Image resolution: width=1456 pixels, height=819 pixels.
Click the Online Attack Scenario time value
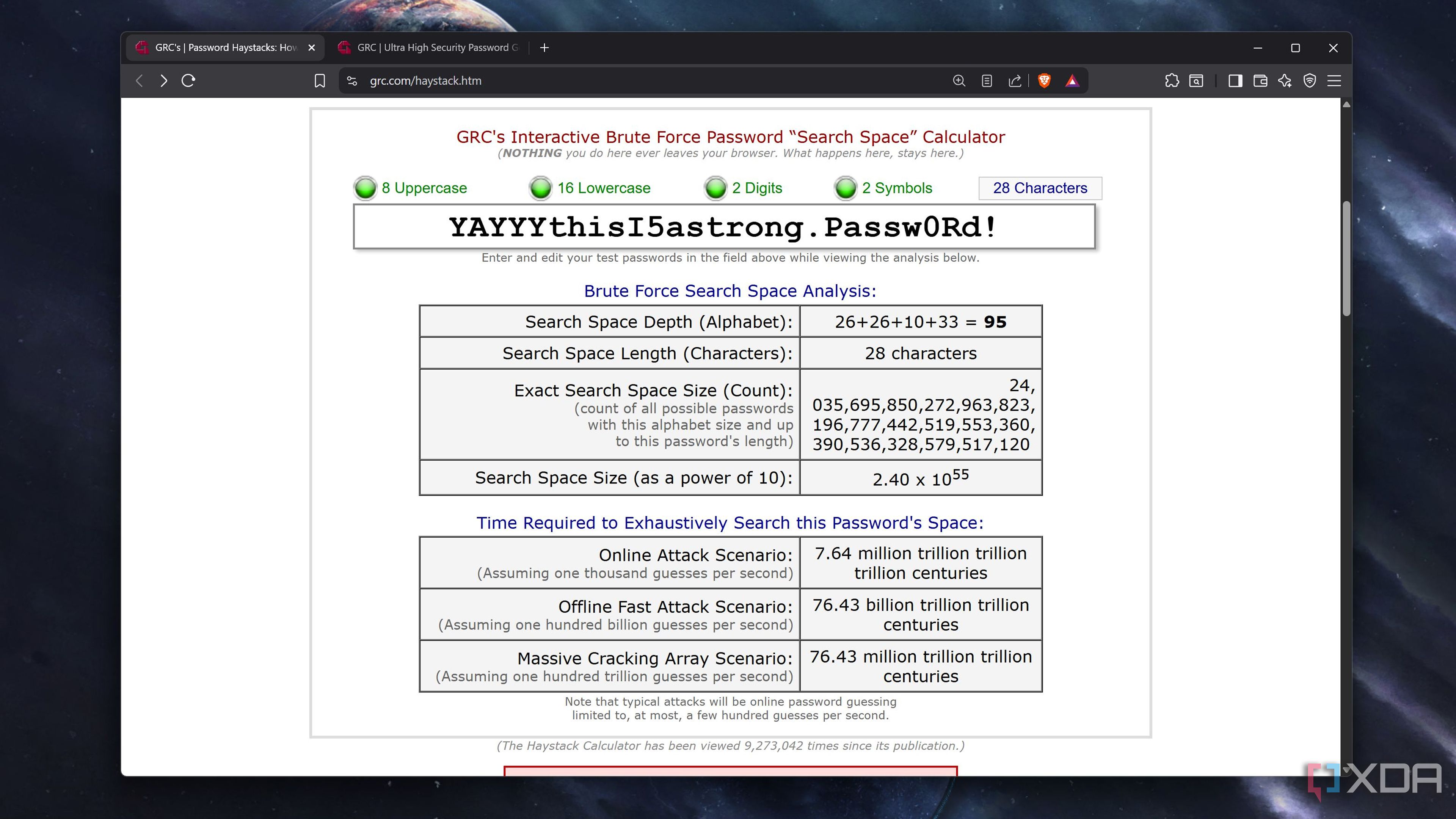[x=921, y=563]
